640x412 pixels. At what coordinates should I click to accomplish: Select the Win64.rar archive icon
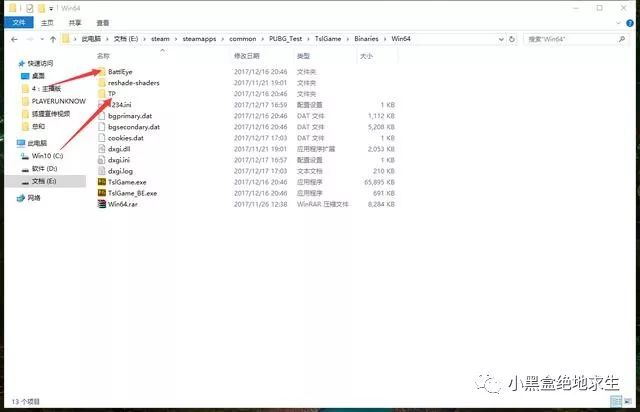click(102, 204)
